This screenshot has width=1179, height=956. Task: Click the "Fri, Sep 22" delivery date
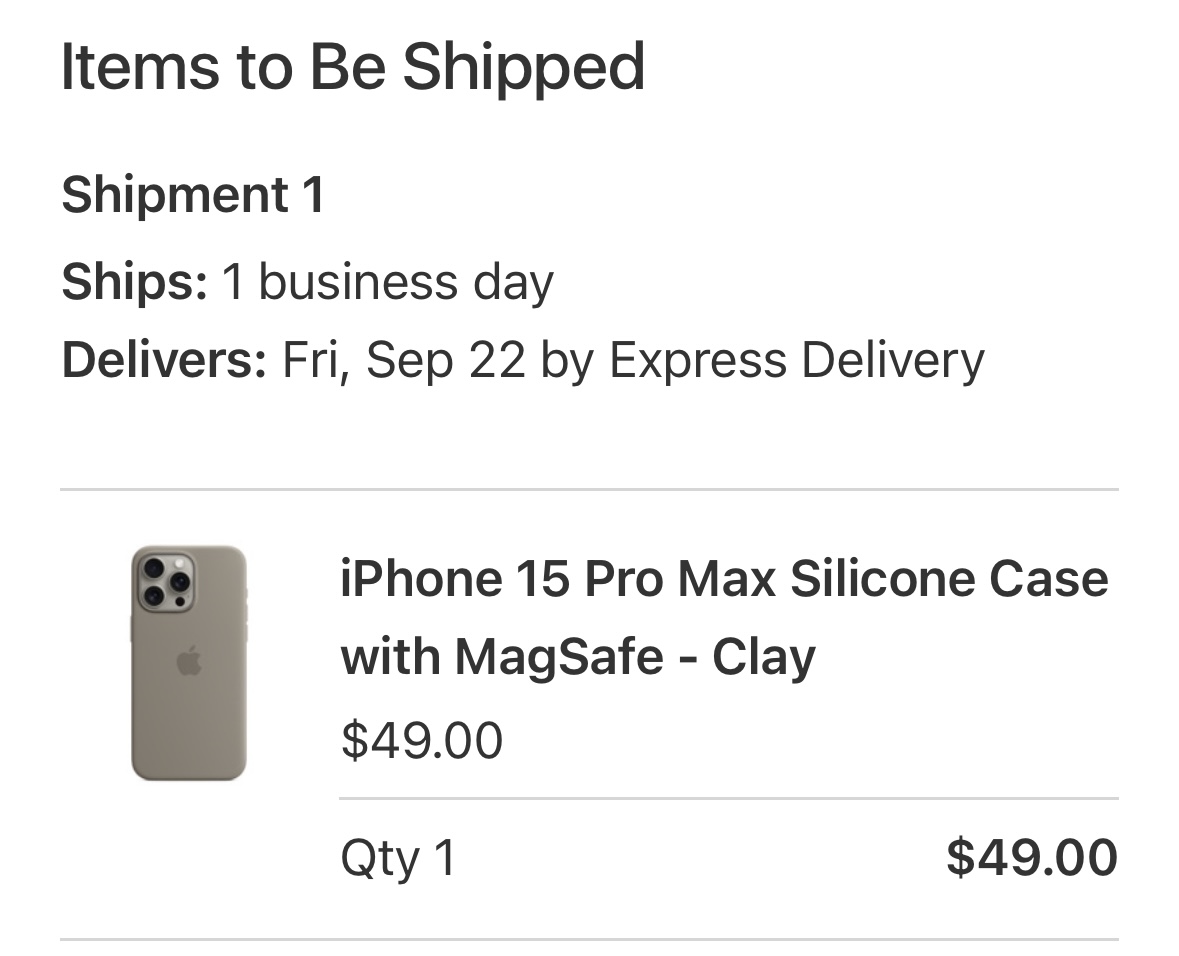403,360
